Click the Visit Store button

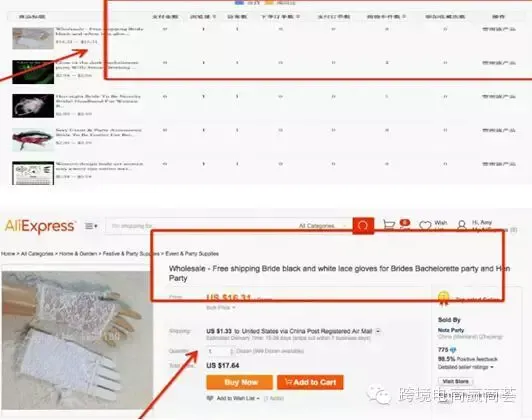click(x=455, y=382)
